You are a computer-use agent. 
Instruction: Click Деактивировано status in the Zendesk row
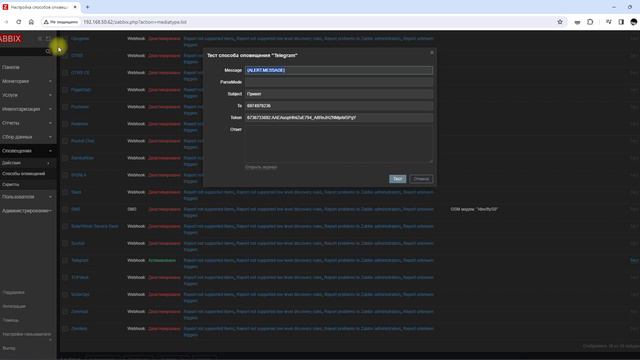click(164, 329)
